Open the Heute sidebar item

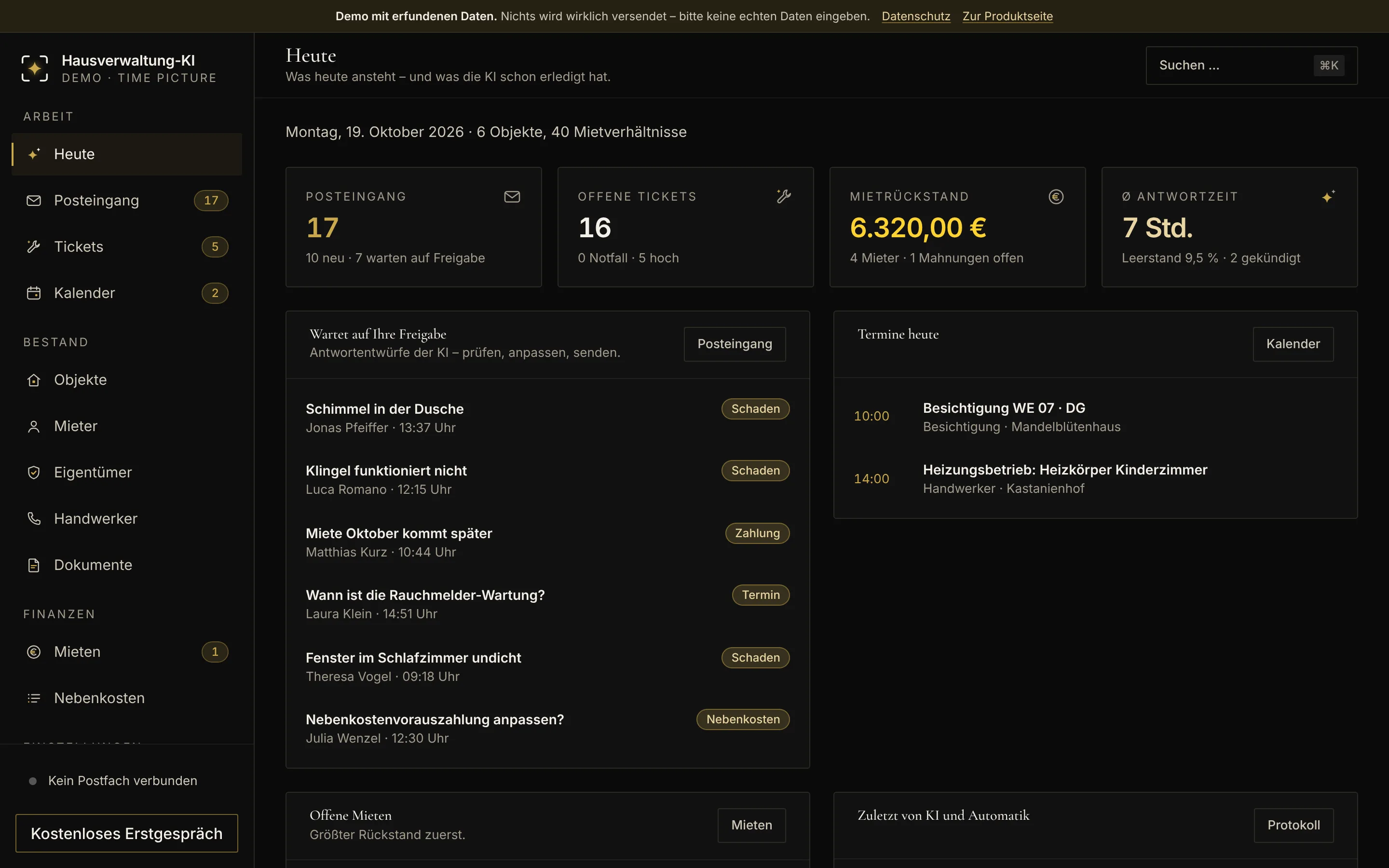pos(127,154)
